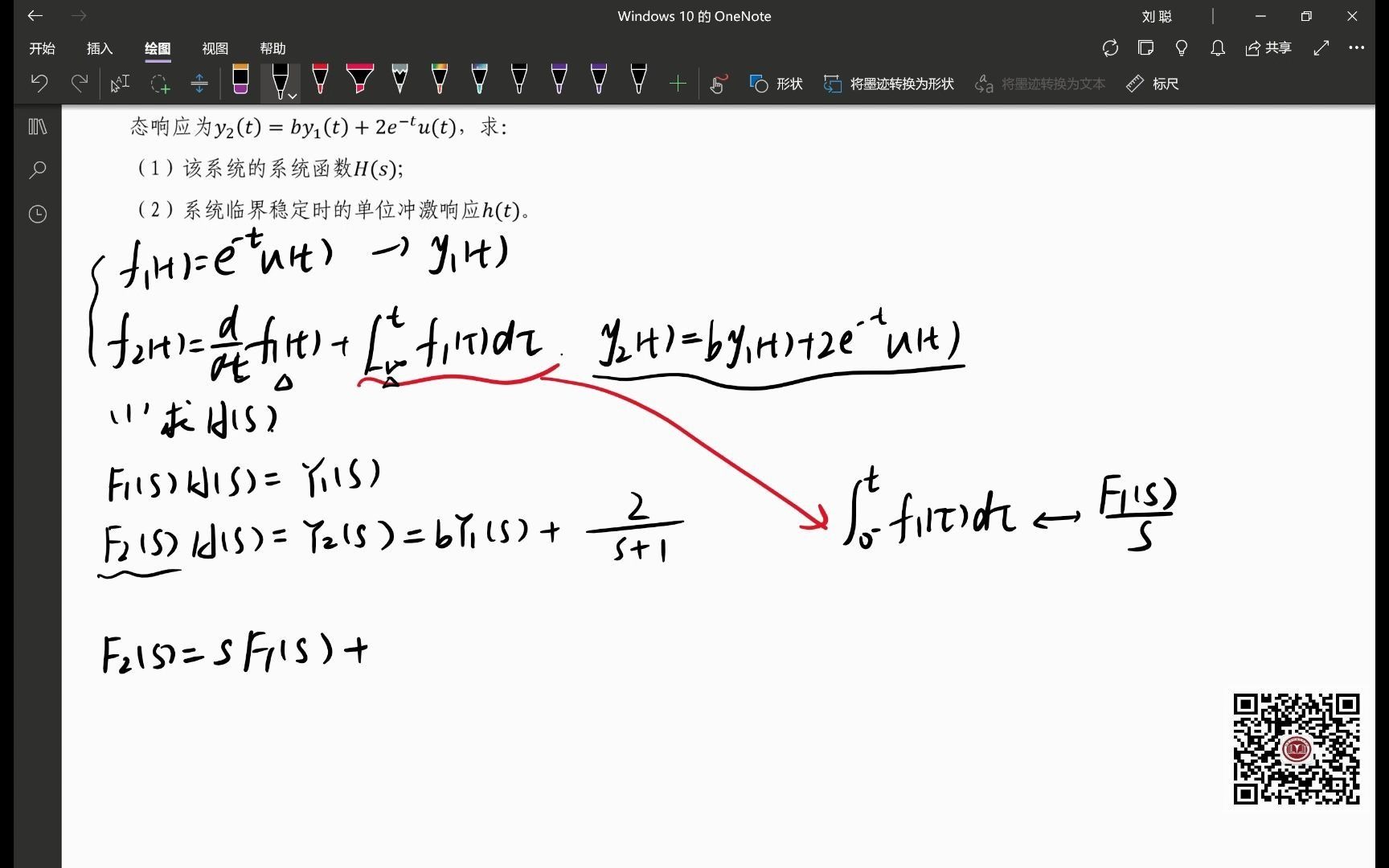Open the search pane
The height and width of the screenshot is (868, 1389).
click(x=38, y=170)
